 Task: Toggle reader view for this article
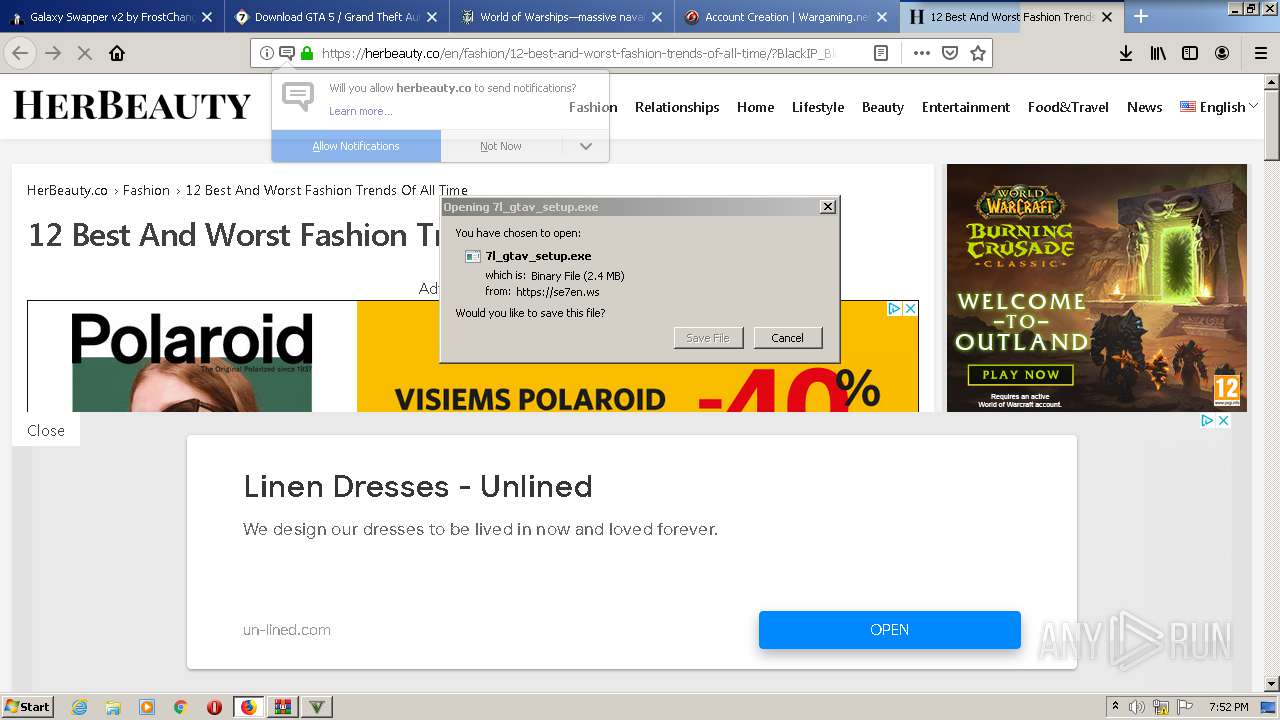[x=880, y=53]
